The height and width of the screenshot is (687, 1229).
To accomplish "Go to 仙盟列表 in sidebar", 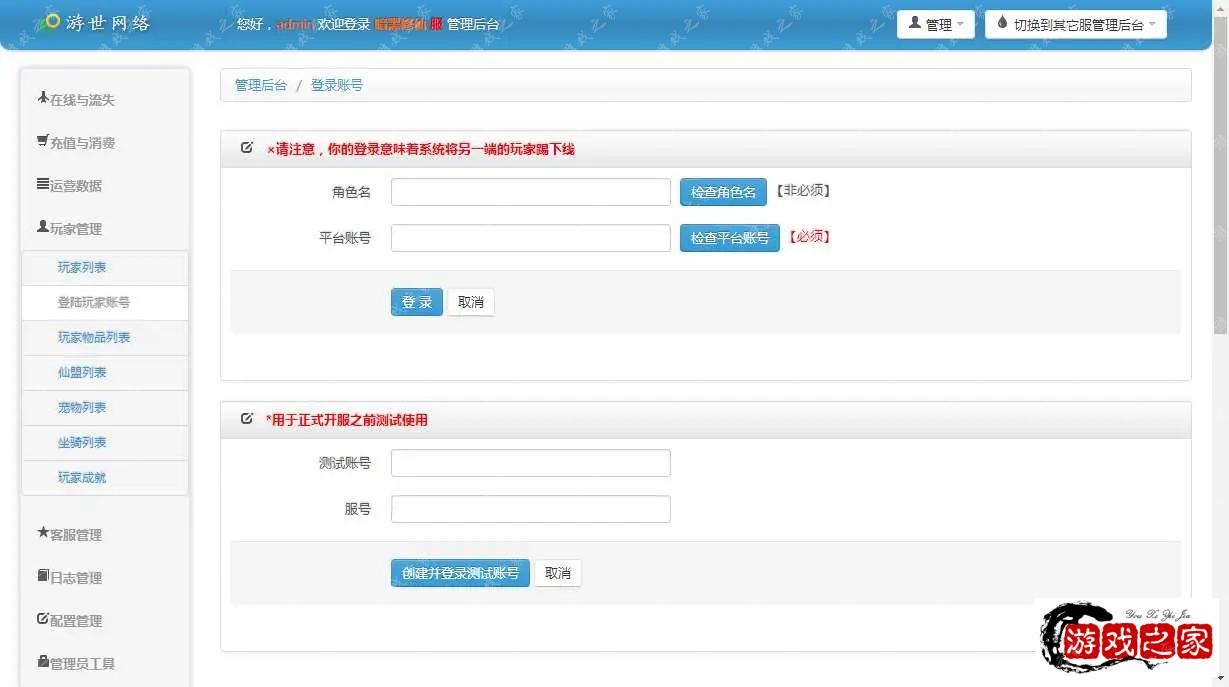I will 82,373.
